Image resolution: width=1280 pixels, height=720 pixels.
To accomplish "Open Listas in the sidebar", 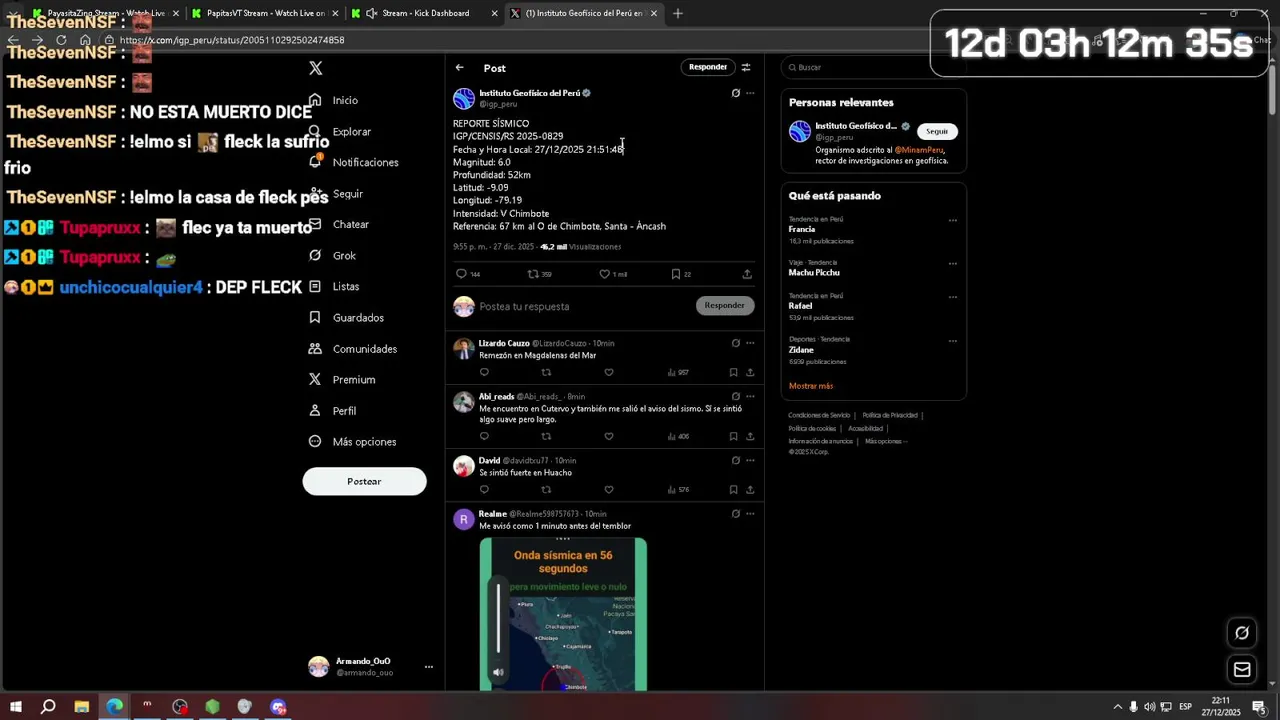I will (x=346, y=286).
